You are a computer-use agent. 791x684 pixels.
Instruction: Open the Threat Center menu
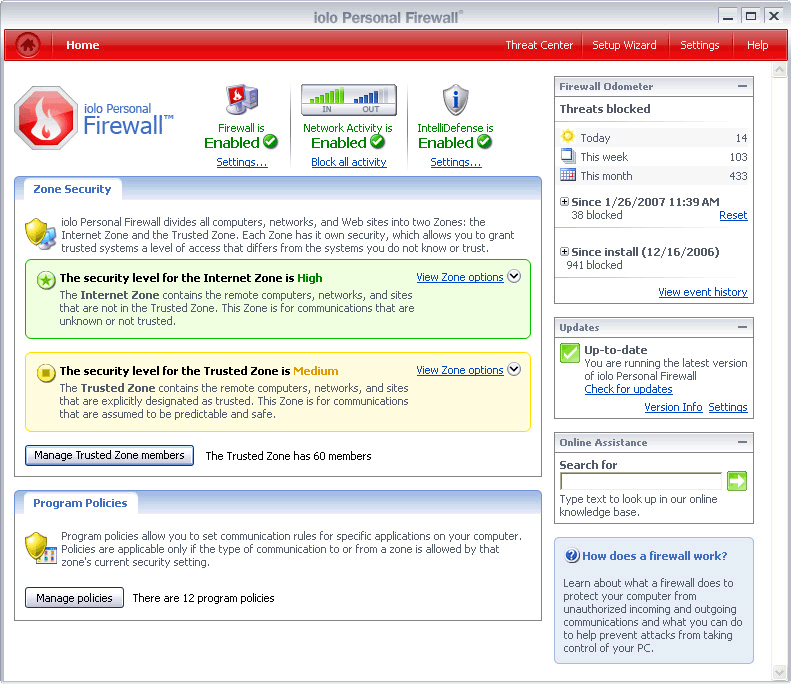click(539, 45)
